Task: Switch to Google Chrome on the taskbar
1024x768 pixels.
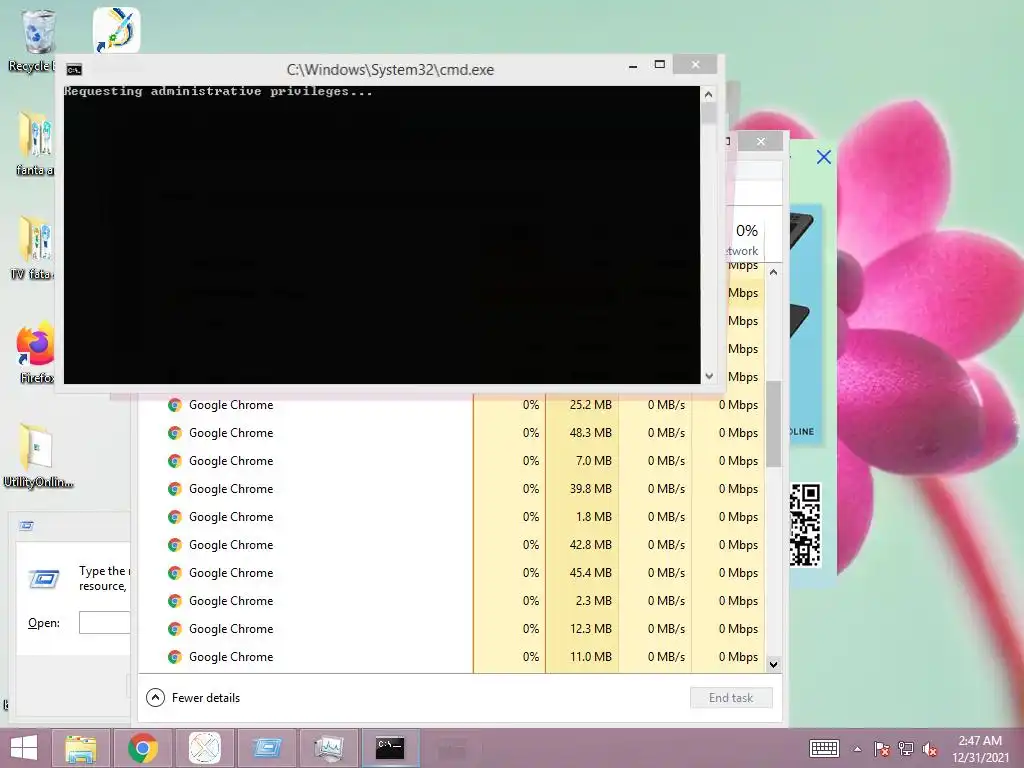Action: click(143, 748)
